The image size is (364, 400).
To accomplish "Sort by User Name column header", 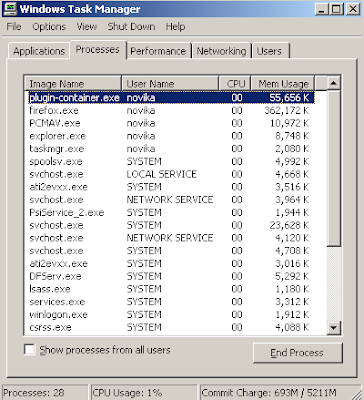I will [x=170, y=84].
